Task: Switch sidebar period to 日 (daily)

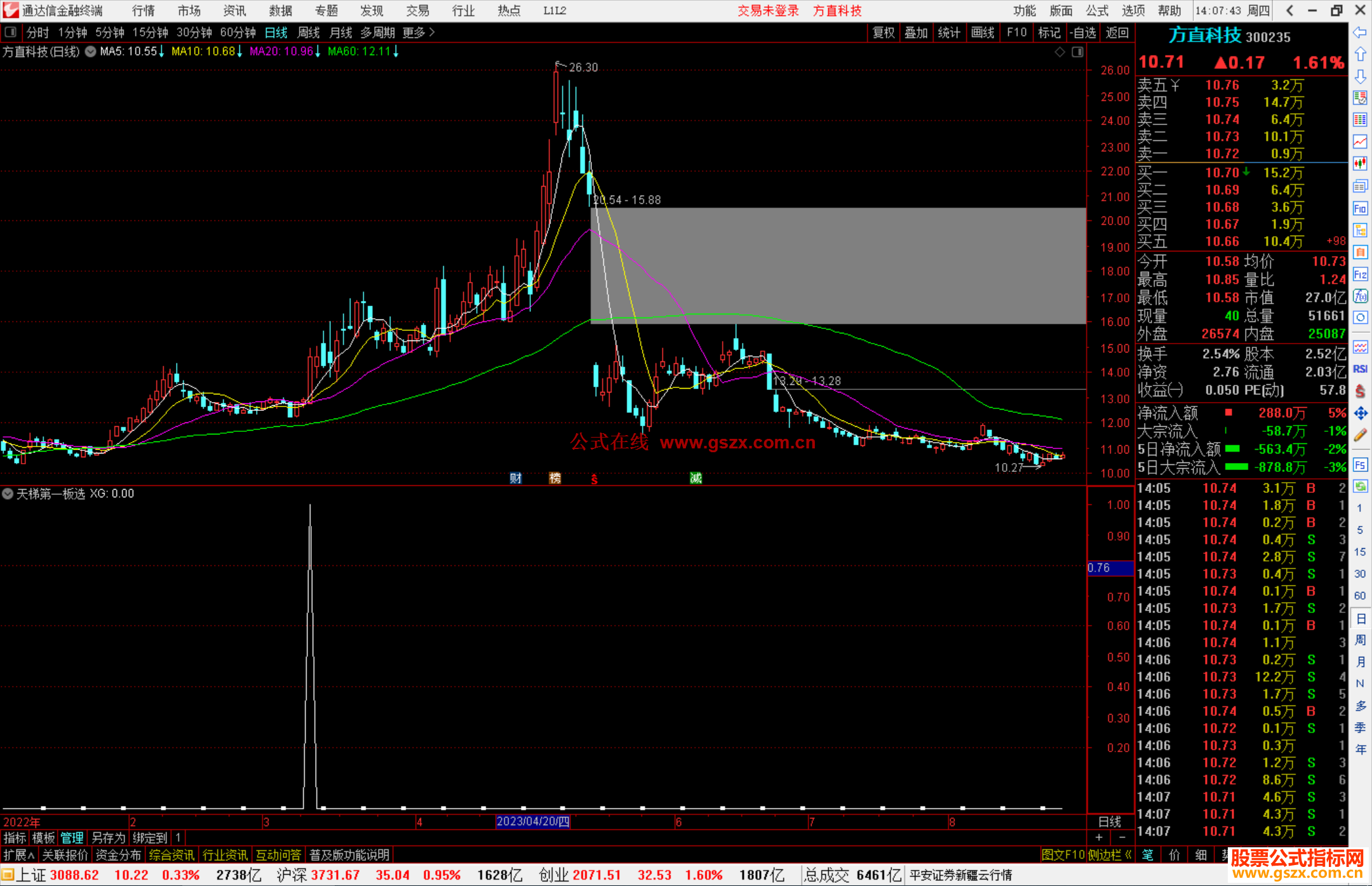Action: pos(1361,619)
